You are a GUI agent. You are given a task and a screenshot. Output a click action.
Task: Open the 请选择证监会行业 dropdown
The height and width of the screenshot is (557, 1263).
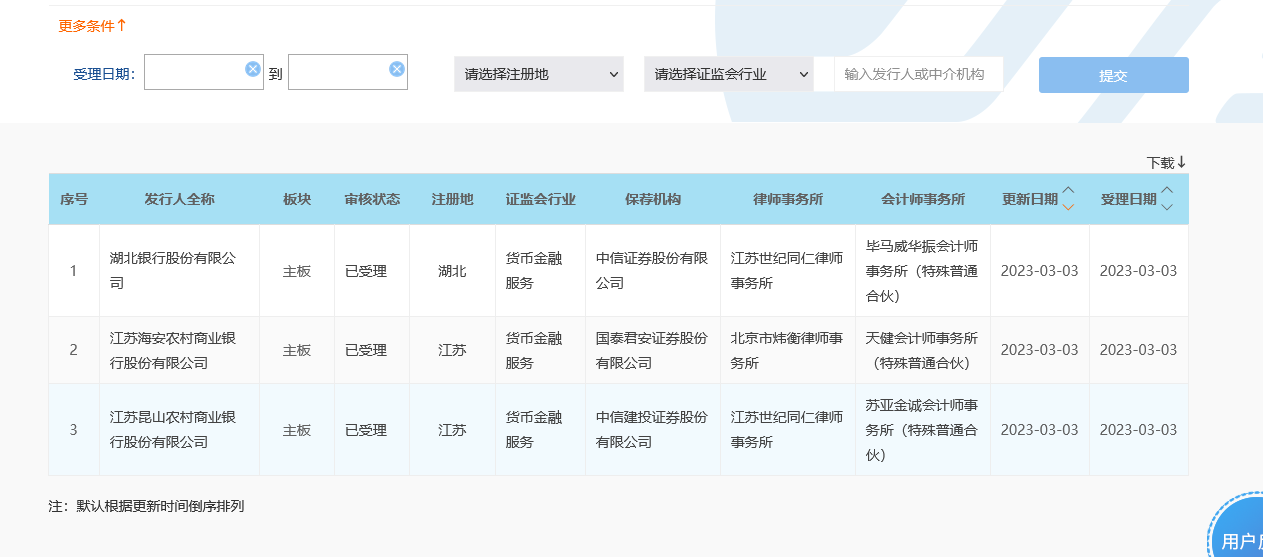pyautogui.click(x=729, y=74)
